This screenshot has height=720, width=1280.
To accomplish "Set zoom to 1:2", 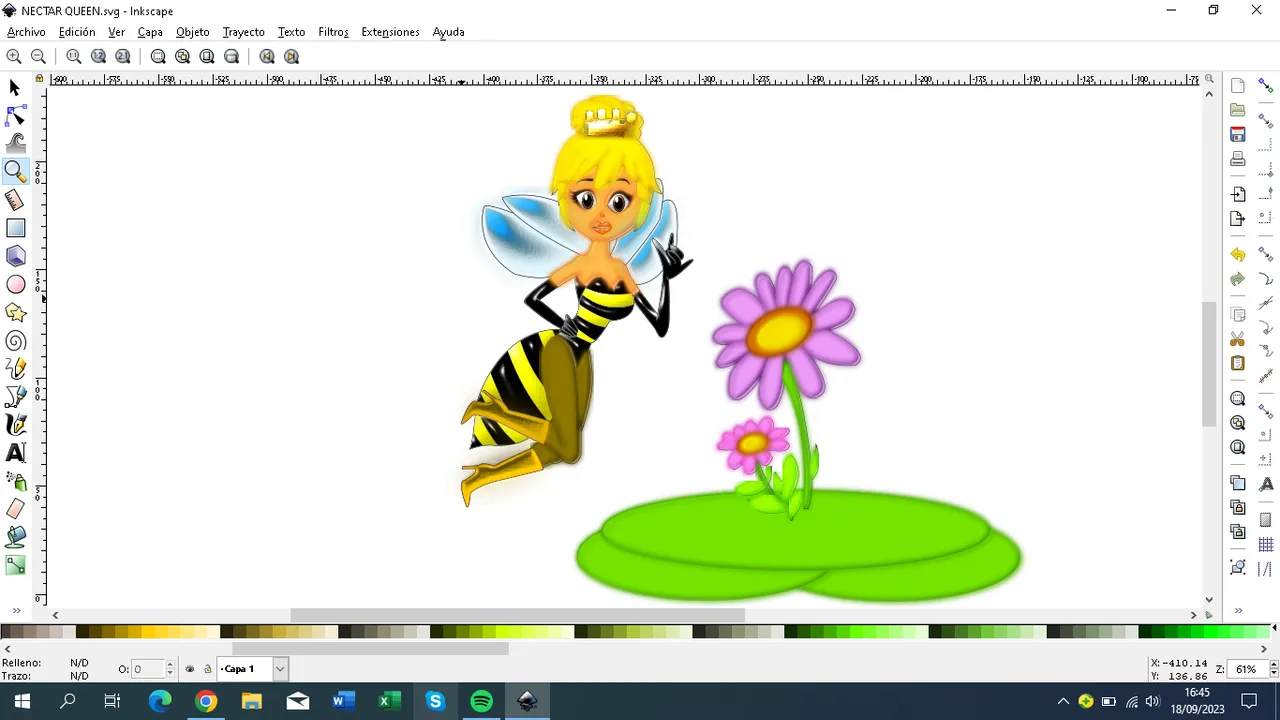I will click(x=98, y=57).
